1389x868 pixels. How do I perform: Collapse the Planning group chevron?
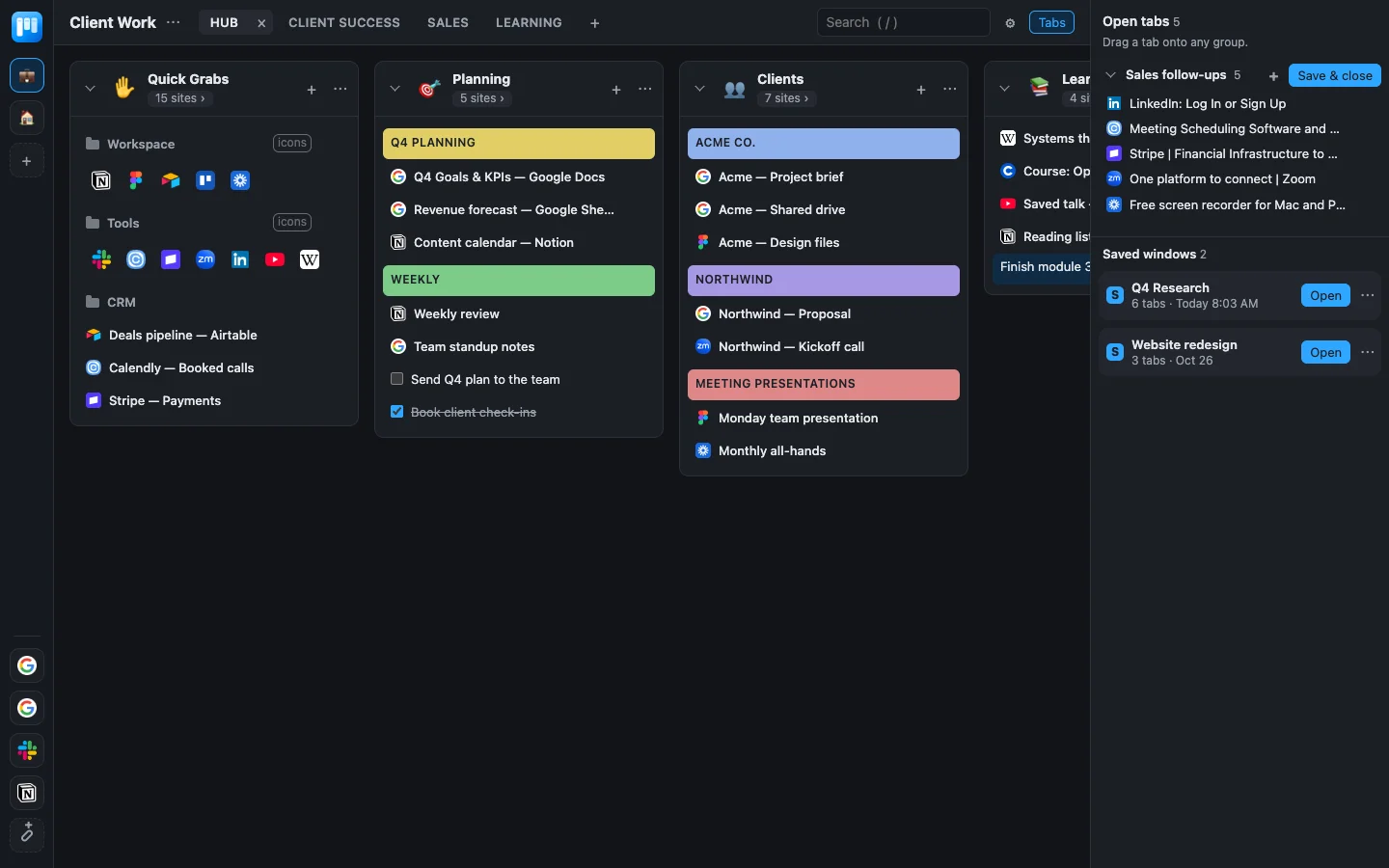coord(395,89)
